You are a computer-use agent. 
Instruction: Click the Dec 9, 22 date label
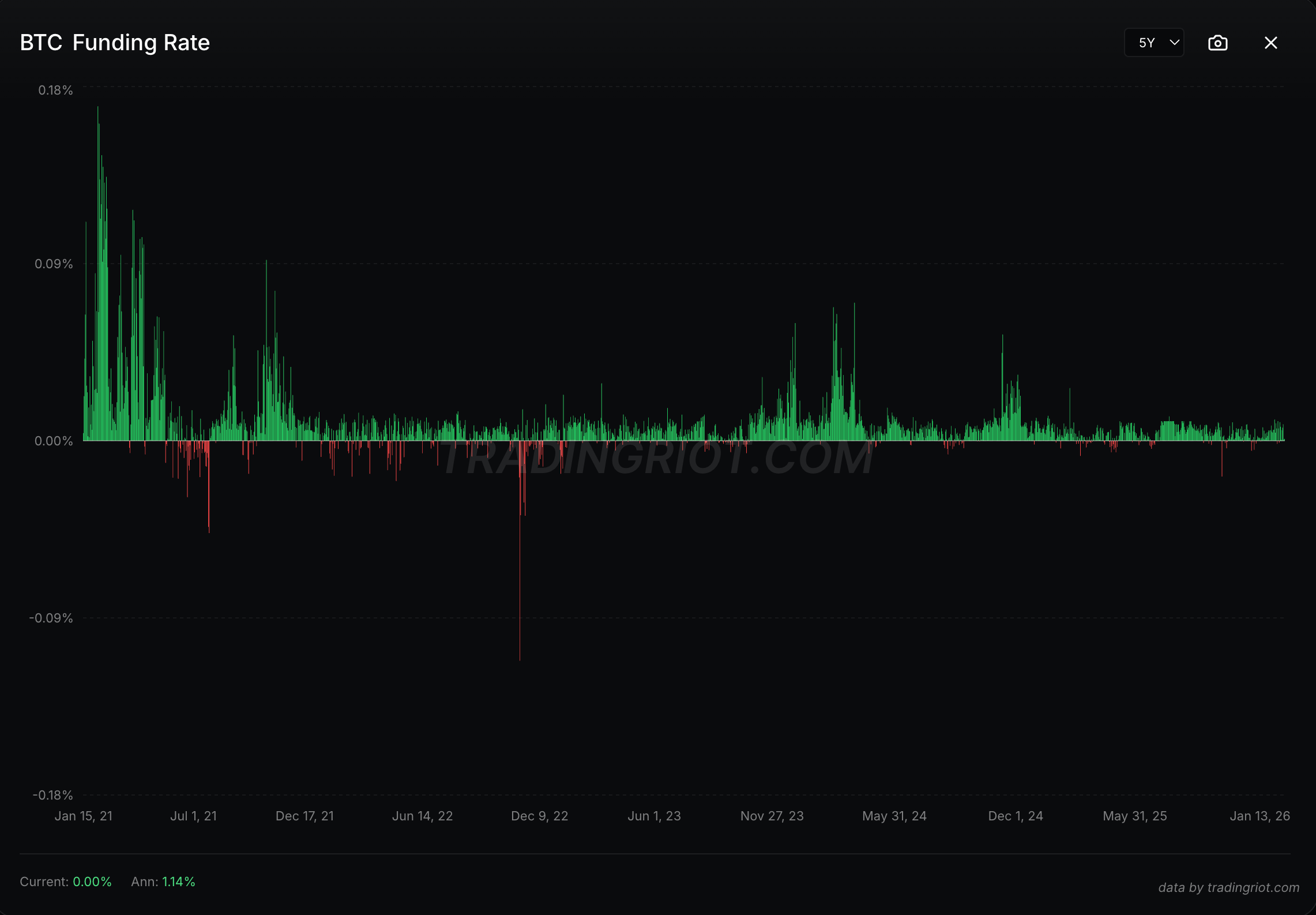[539, 816]
